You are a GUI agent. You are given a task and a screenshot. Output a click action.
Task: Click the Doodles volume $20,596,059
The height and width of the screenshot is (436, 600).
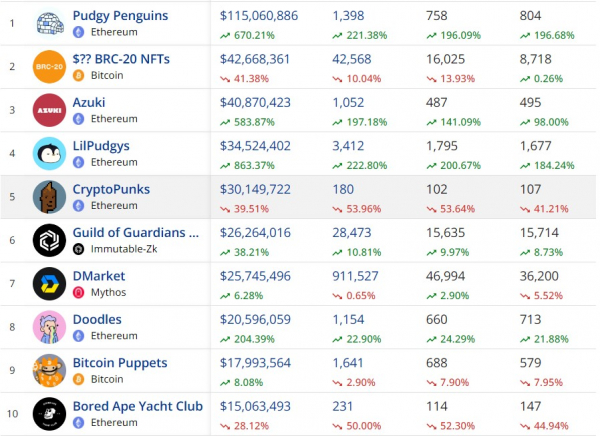255,320
